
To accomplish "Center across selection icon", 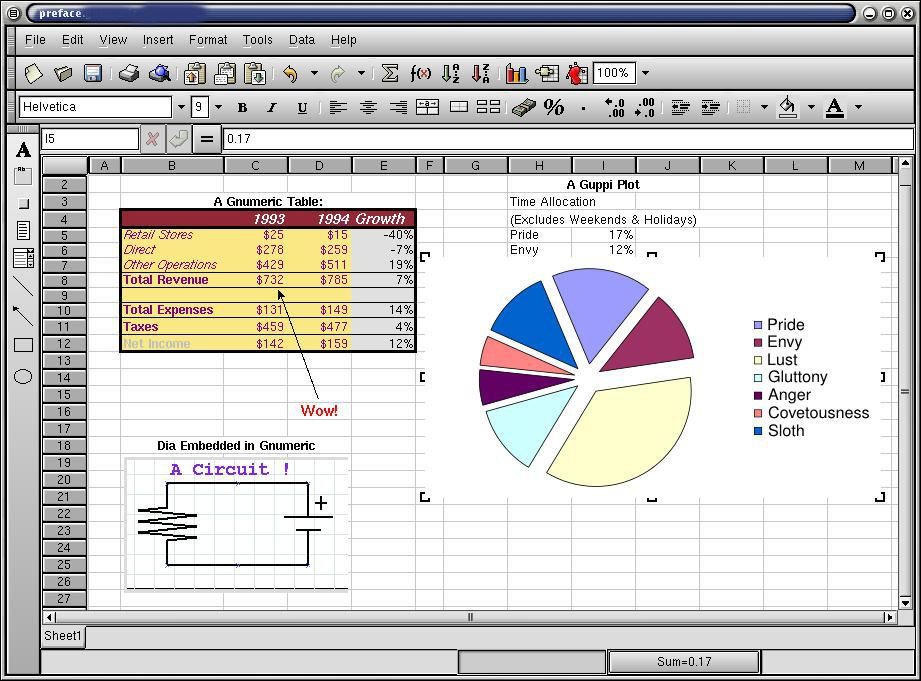I will 427,107.
